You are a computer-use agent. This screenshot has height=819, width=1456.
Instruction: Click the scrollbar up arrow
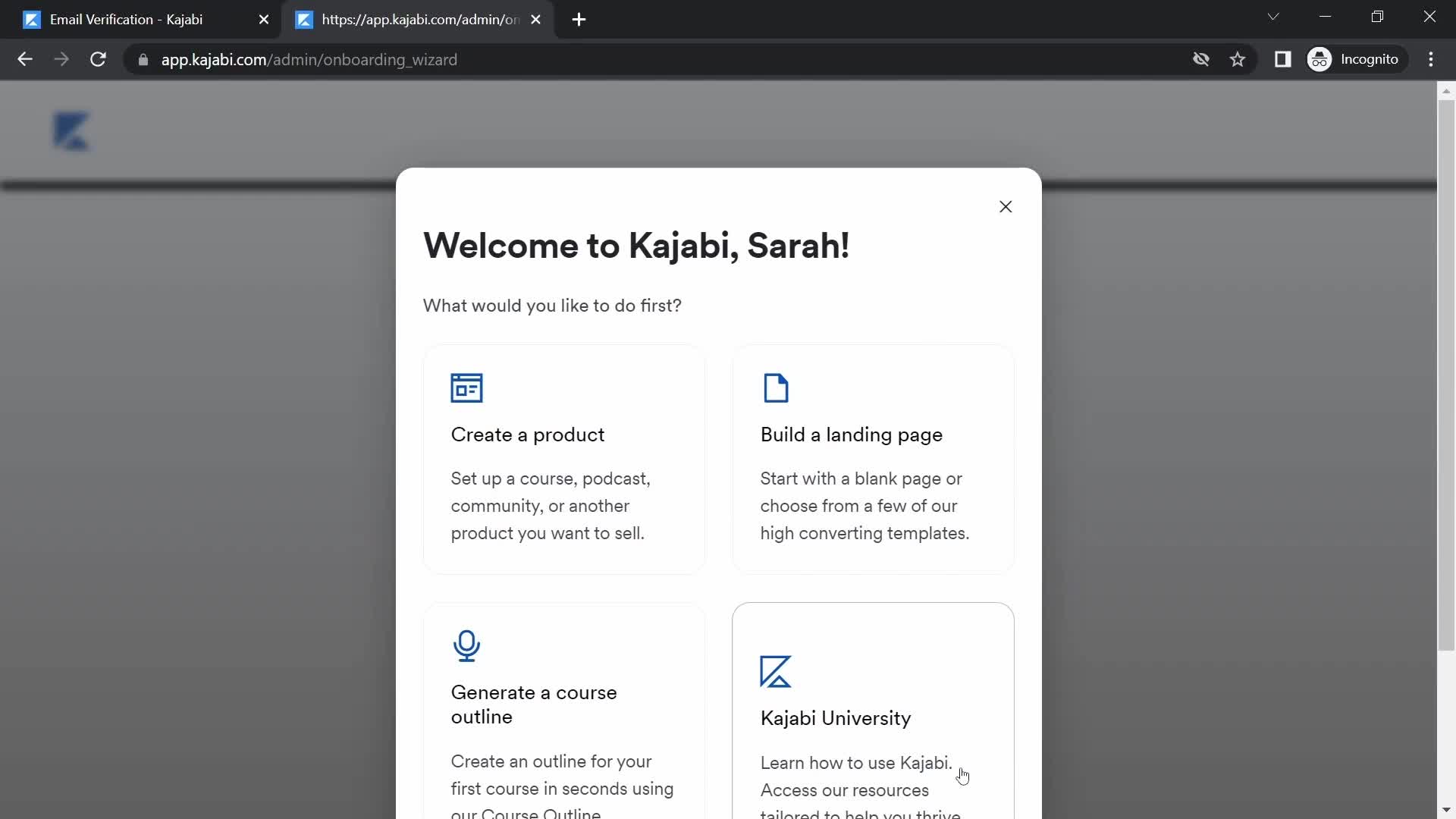coord(1446,90)
